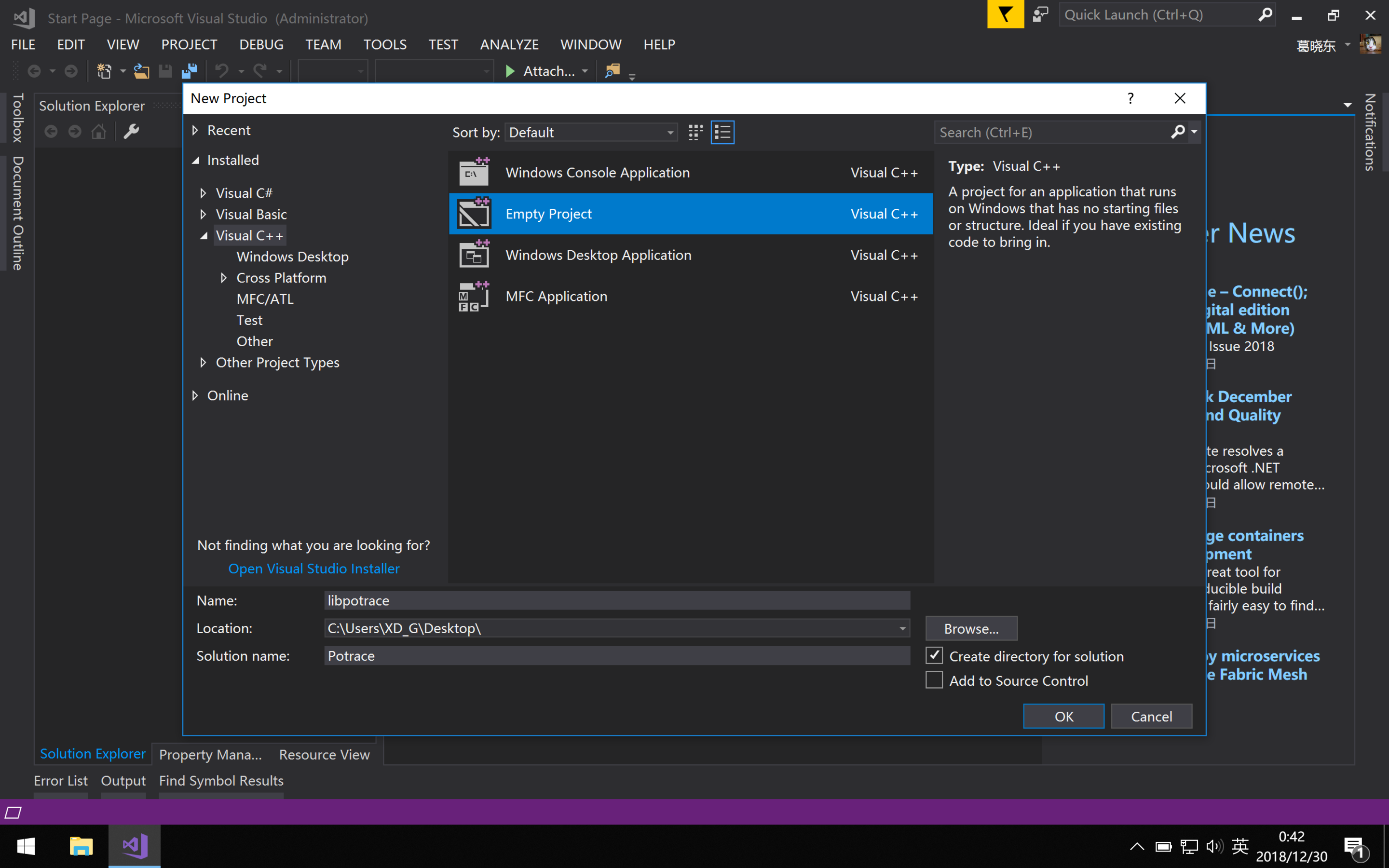The width and height of the screenshot is (1389, 868).
Task: Open the help question mark in dialog
Action: point(1130,98)
